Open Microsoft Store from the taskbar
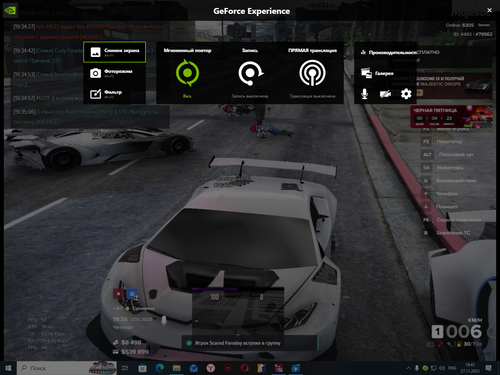Screen dimensions: 500x375 click(x=142, y=368)
